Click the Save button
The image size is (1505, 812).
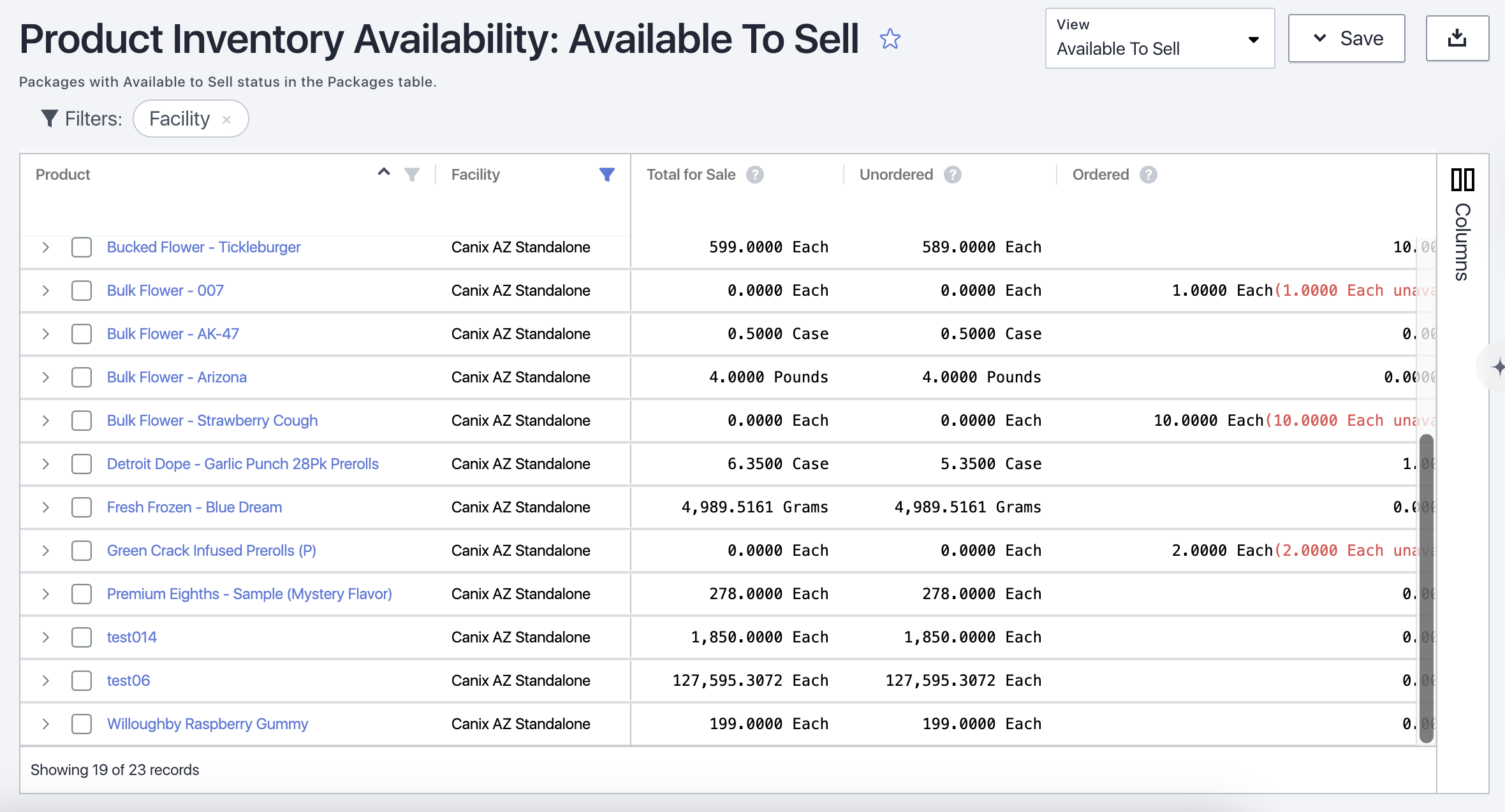pos(1347,38)
